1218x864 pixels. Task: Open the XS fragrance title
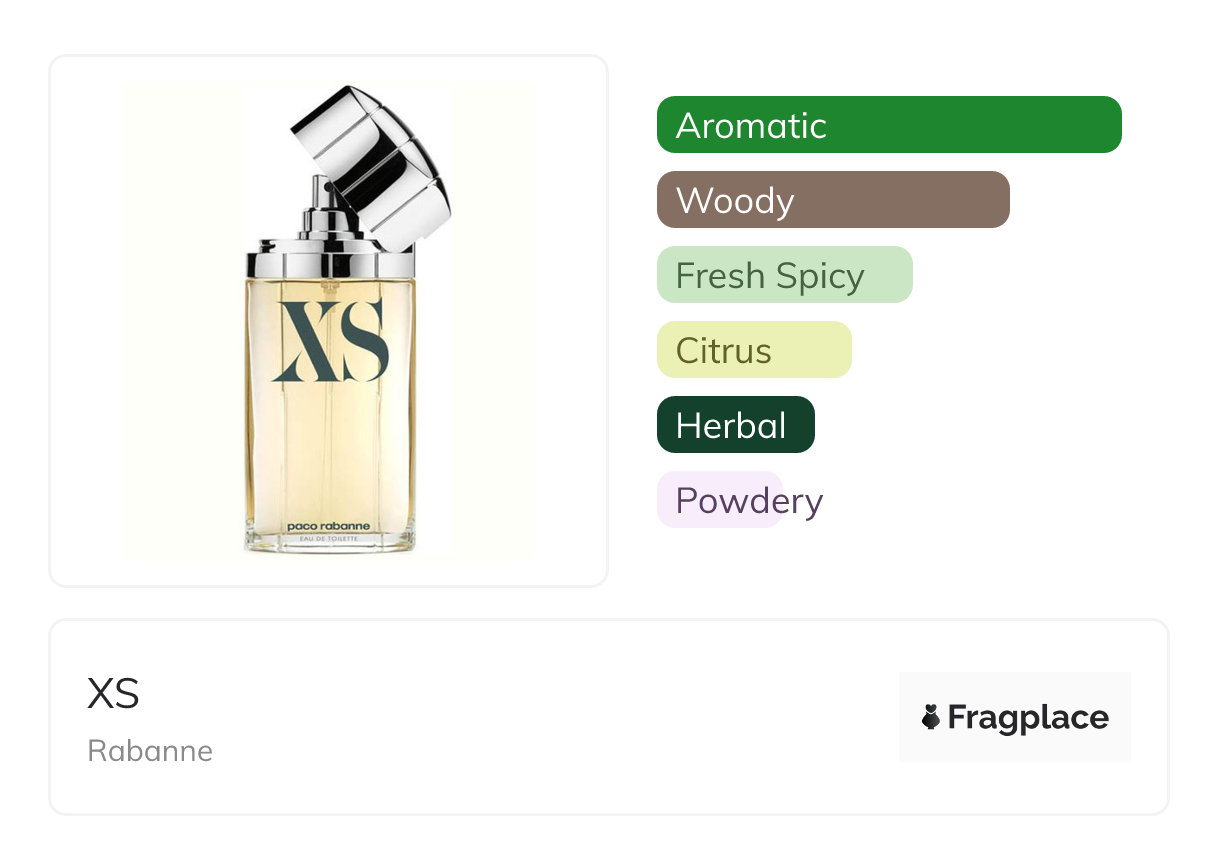point(113,693)
